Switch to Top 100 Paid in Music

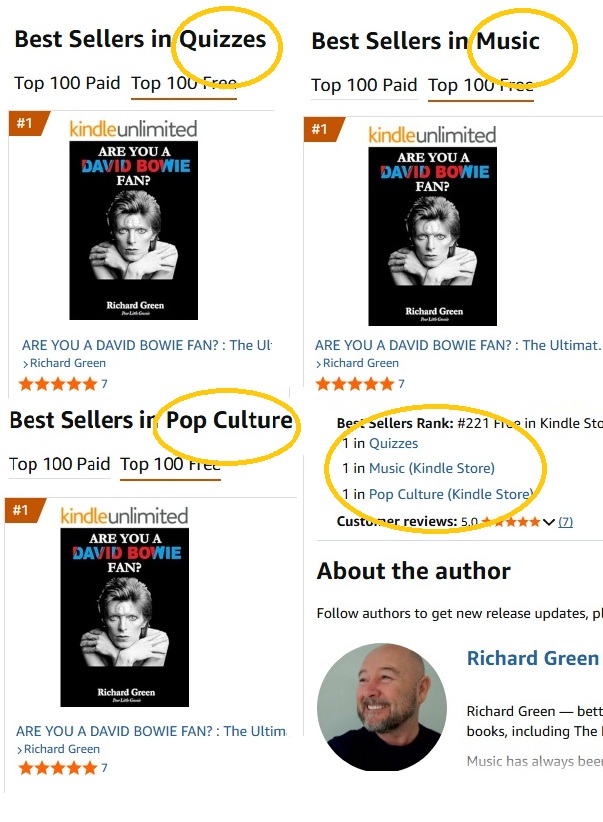[x=364, y=85]
